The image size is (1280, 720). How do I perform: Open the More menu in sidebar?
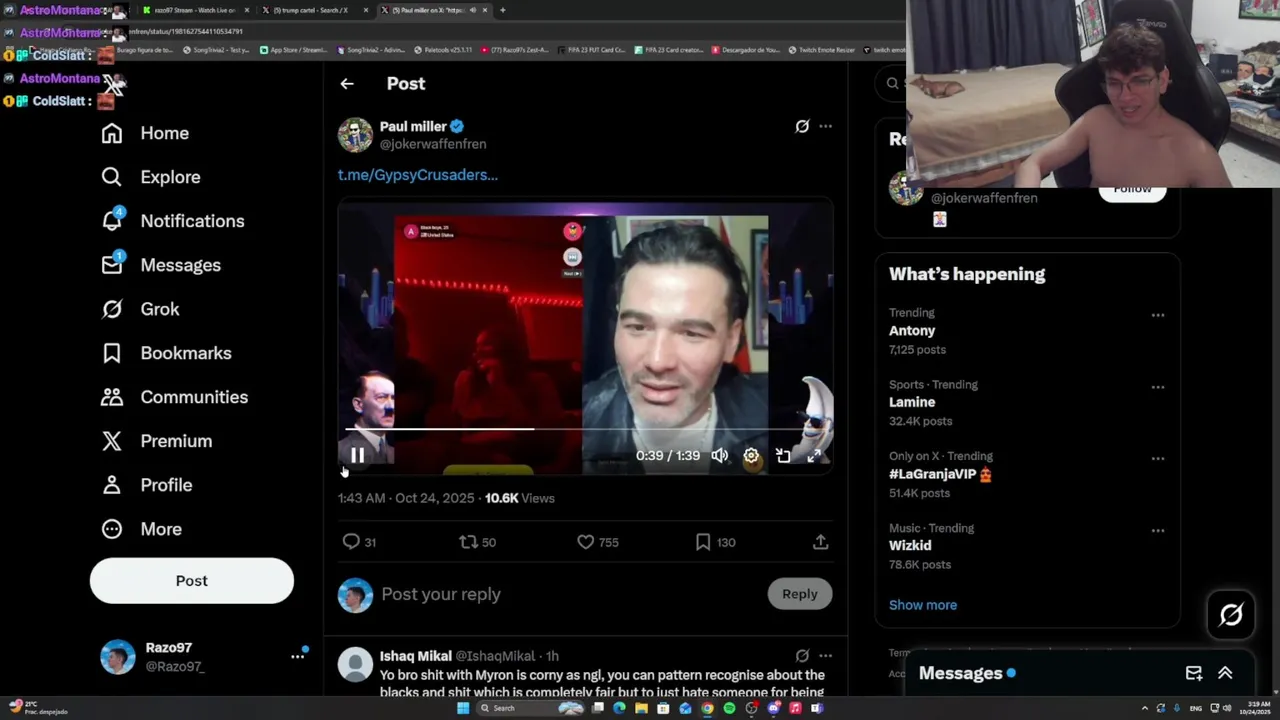click(x=141, y=529)
